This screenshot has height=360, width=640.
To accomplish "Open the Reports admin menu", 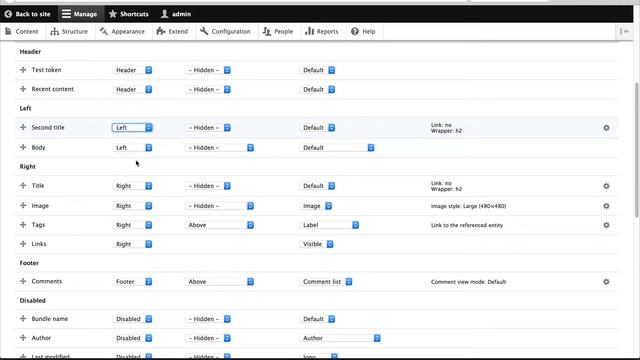I will 322,31.
